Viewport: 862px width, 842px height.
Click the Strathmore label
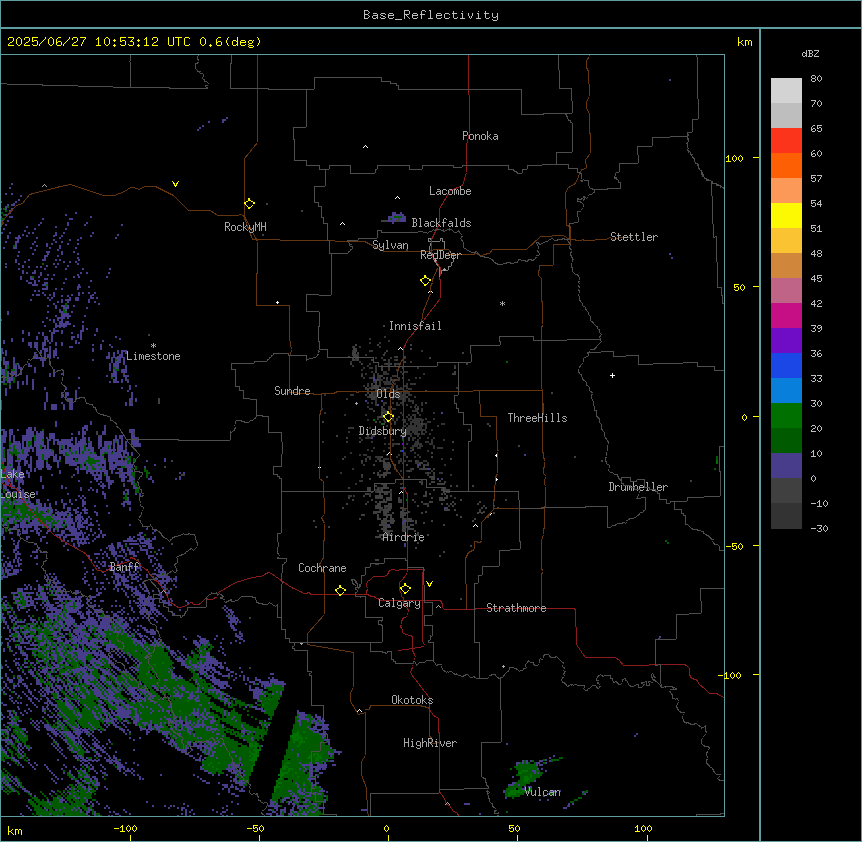(x=516, y=608)
